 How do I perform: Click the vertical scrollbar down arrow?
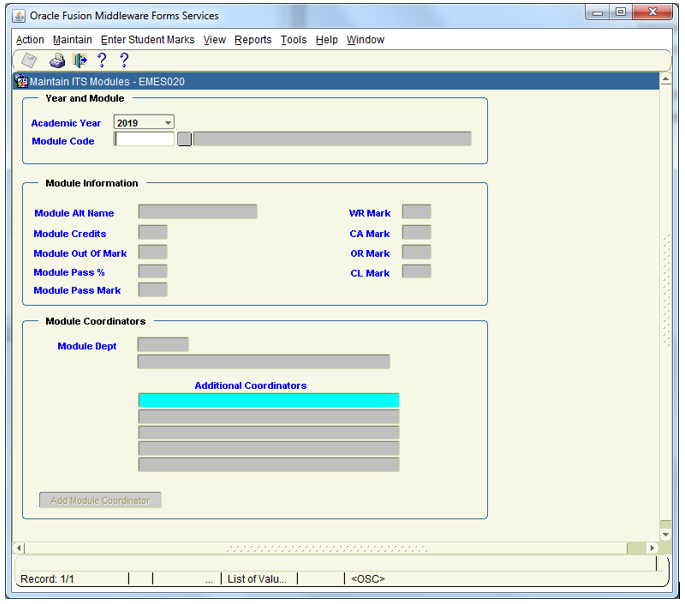pos(666,535)
